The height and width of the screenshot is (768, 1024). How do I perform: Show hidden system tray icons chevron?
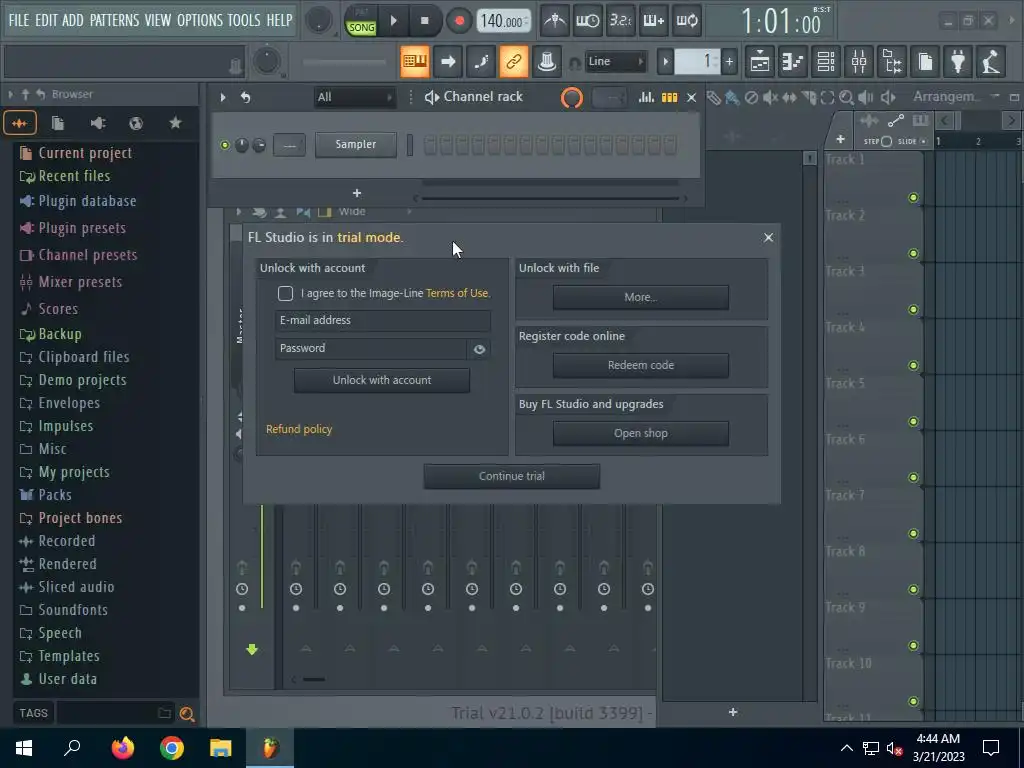846,748
